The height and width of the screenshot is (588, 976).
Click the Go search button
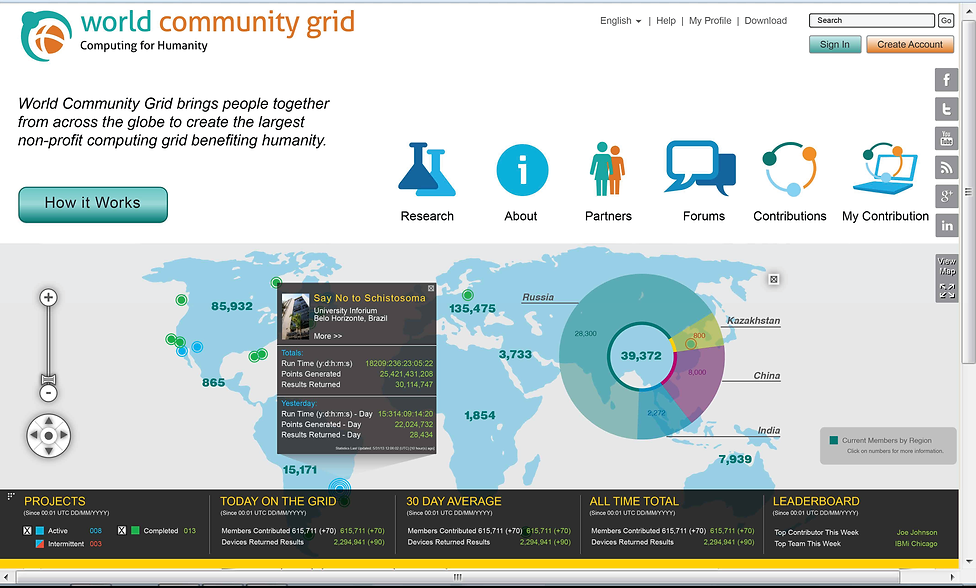946,21
